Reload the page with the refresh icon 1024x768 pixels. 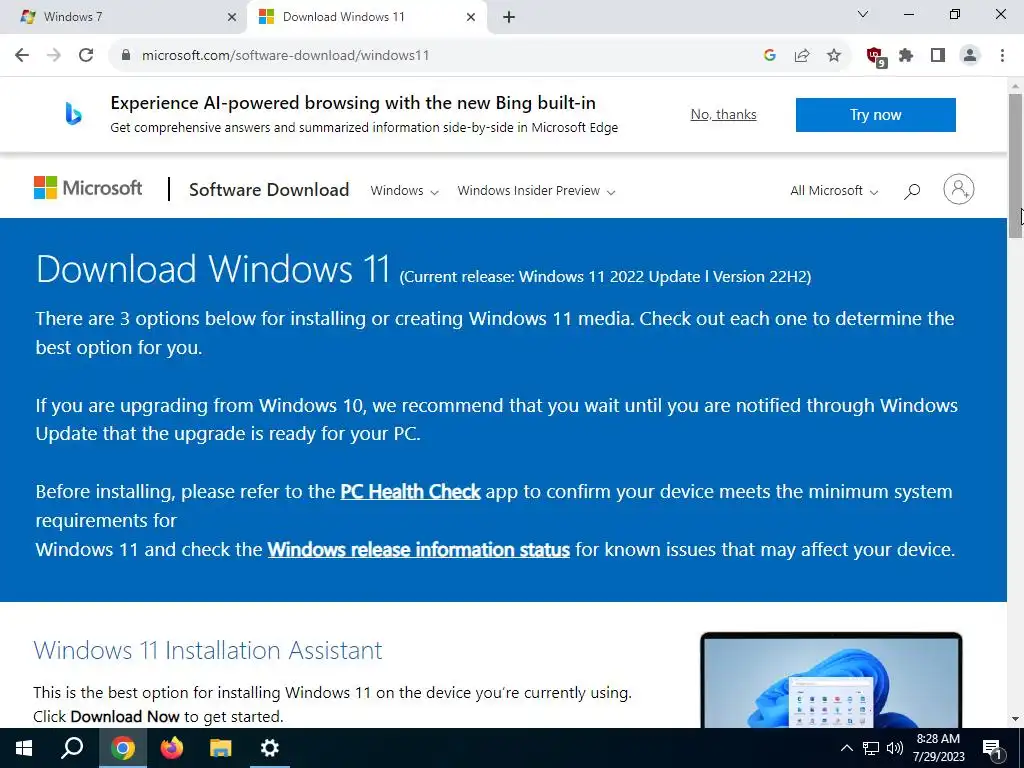[x=86, y=56]
